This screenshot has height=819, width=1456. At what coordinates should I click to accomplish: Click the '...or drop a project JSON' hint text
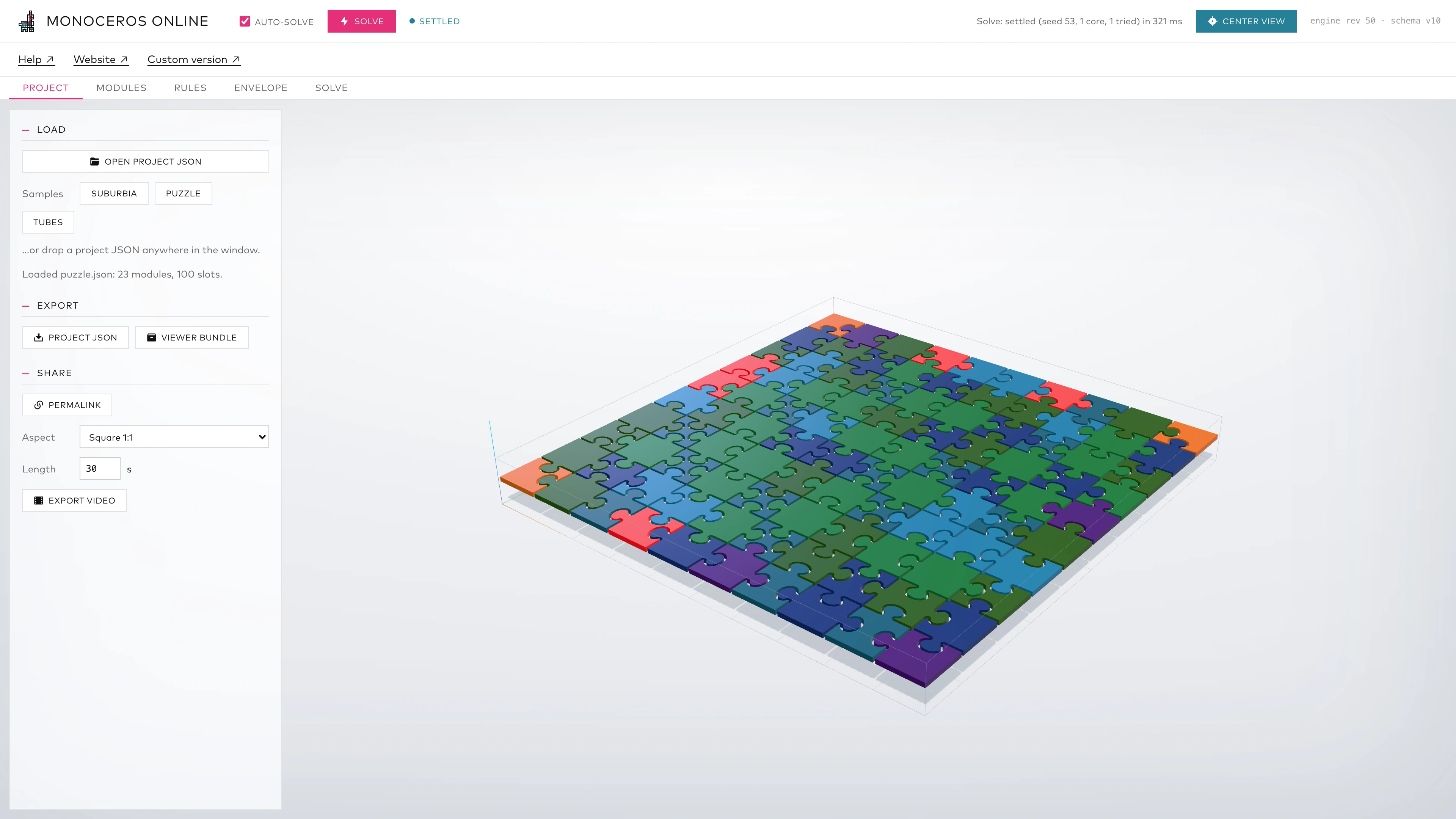(x=141, y=250)
